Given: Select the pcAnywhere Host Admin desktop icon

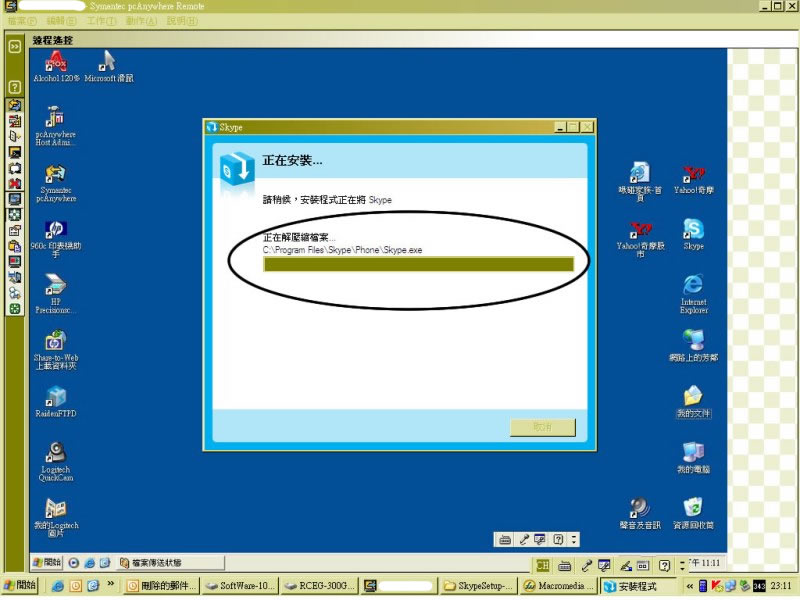Looking at the screenshot, I should pos(56,126).
